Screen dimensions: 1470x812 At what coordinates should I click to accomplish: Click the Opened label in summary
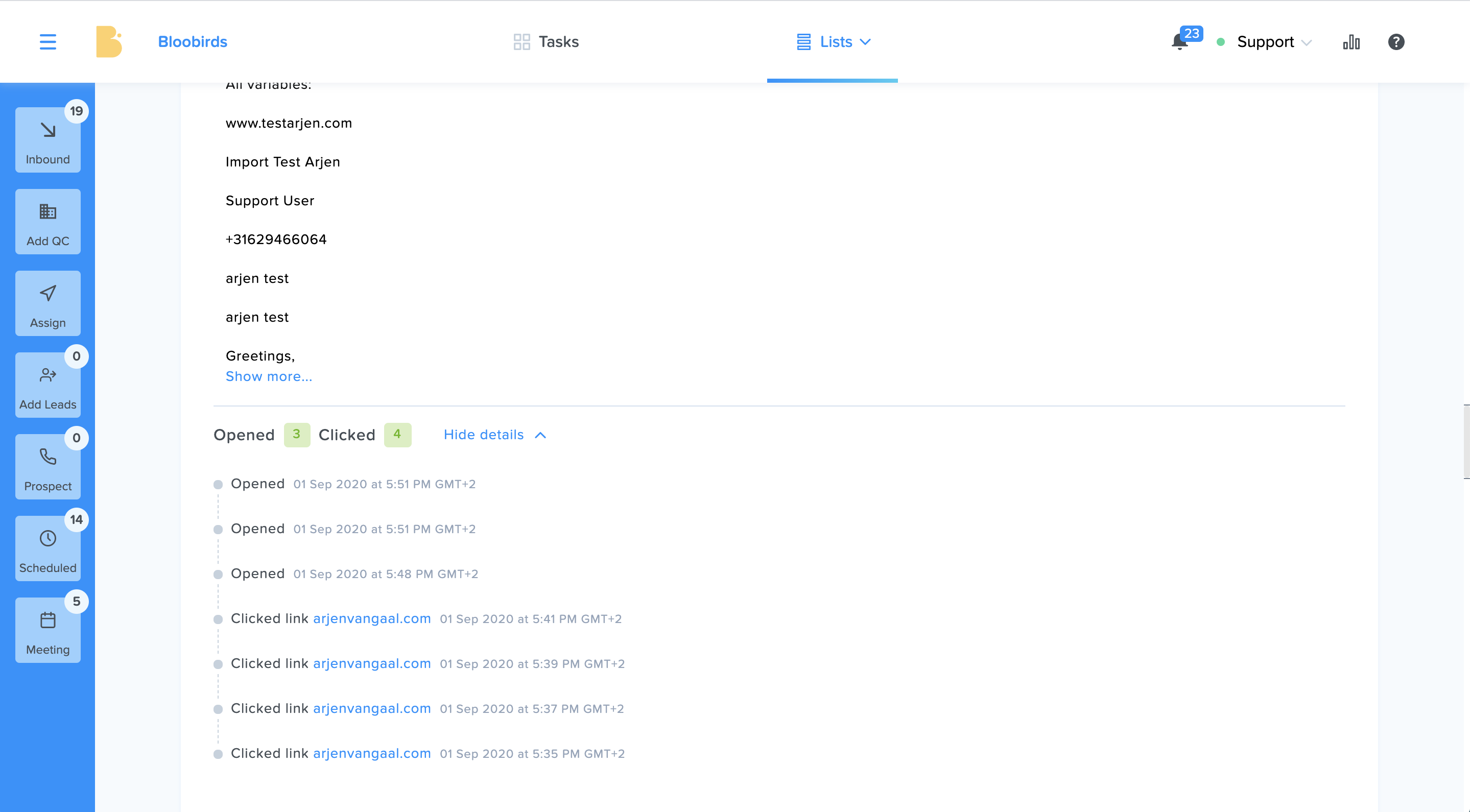coord(244,435)
